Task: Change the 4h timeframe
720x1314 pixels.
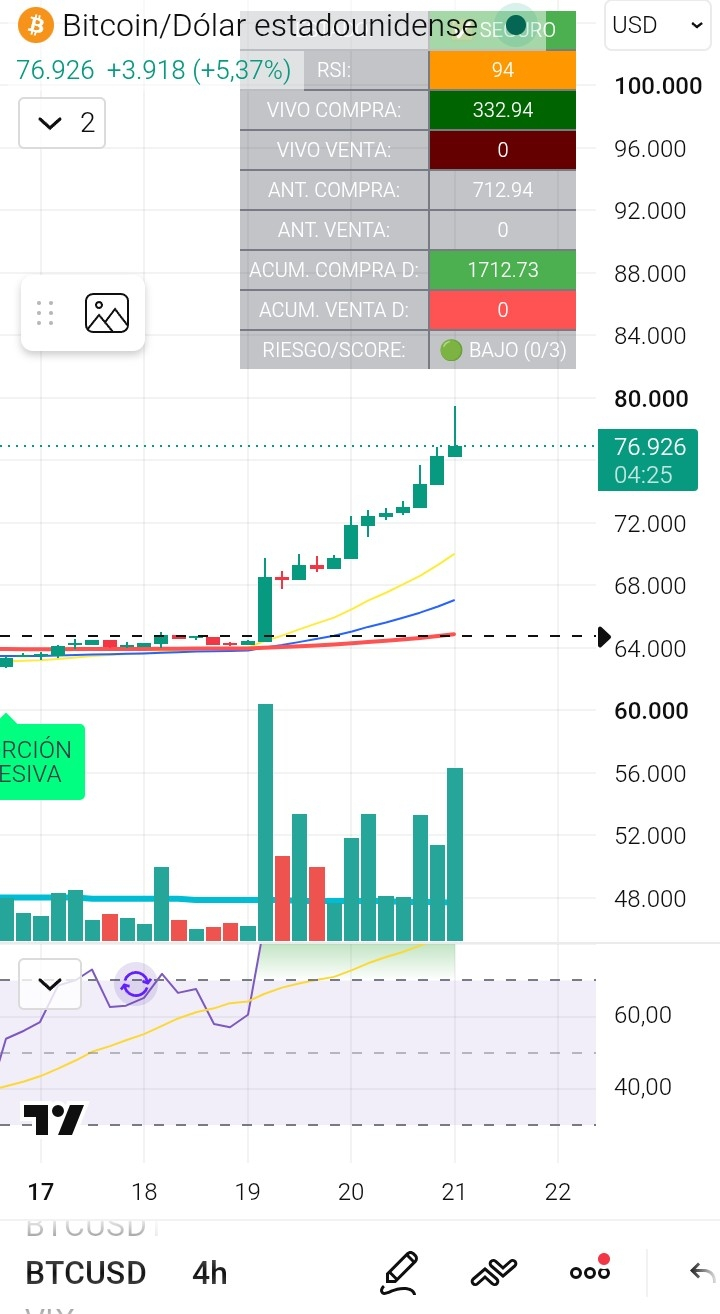Action: [x=210, y=1273]
